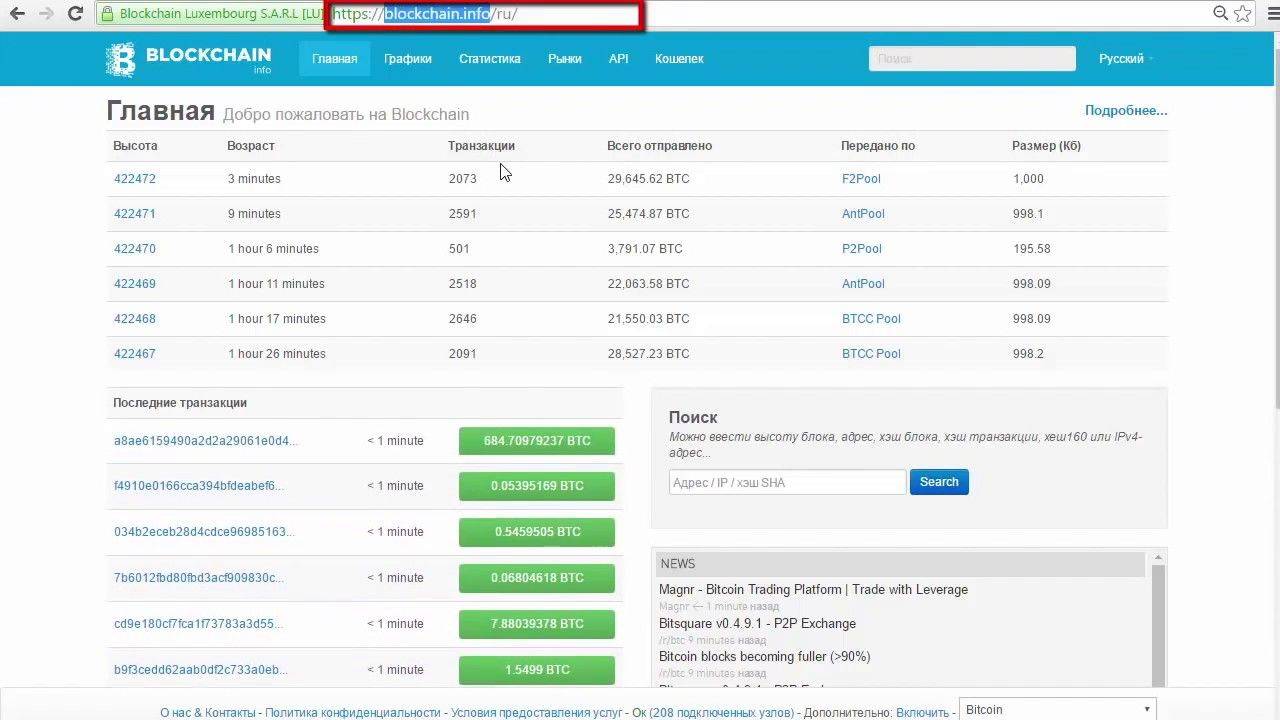This screenshot has height=720, width=1280.
Task: Open transaction cd9e180cf7fca1f73783a3d55...
Action: point(199,624)
